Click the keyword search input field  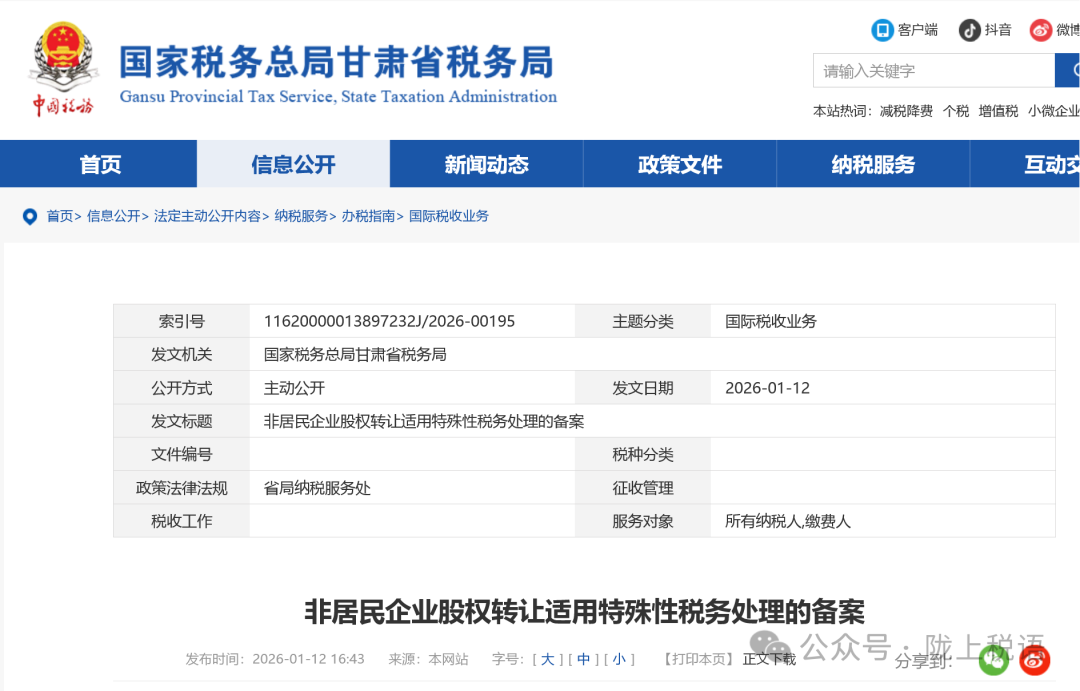coord(930,70)
